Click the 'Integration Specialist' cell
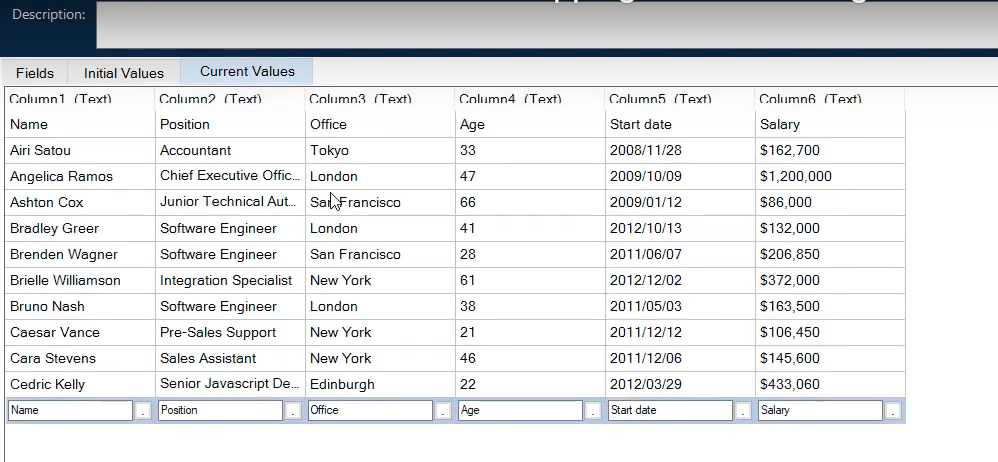 coord(230,281)
